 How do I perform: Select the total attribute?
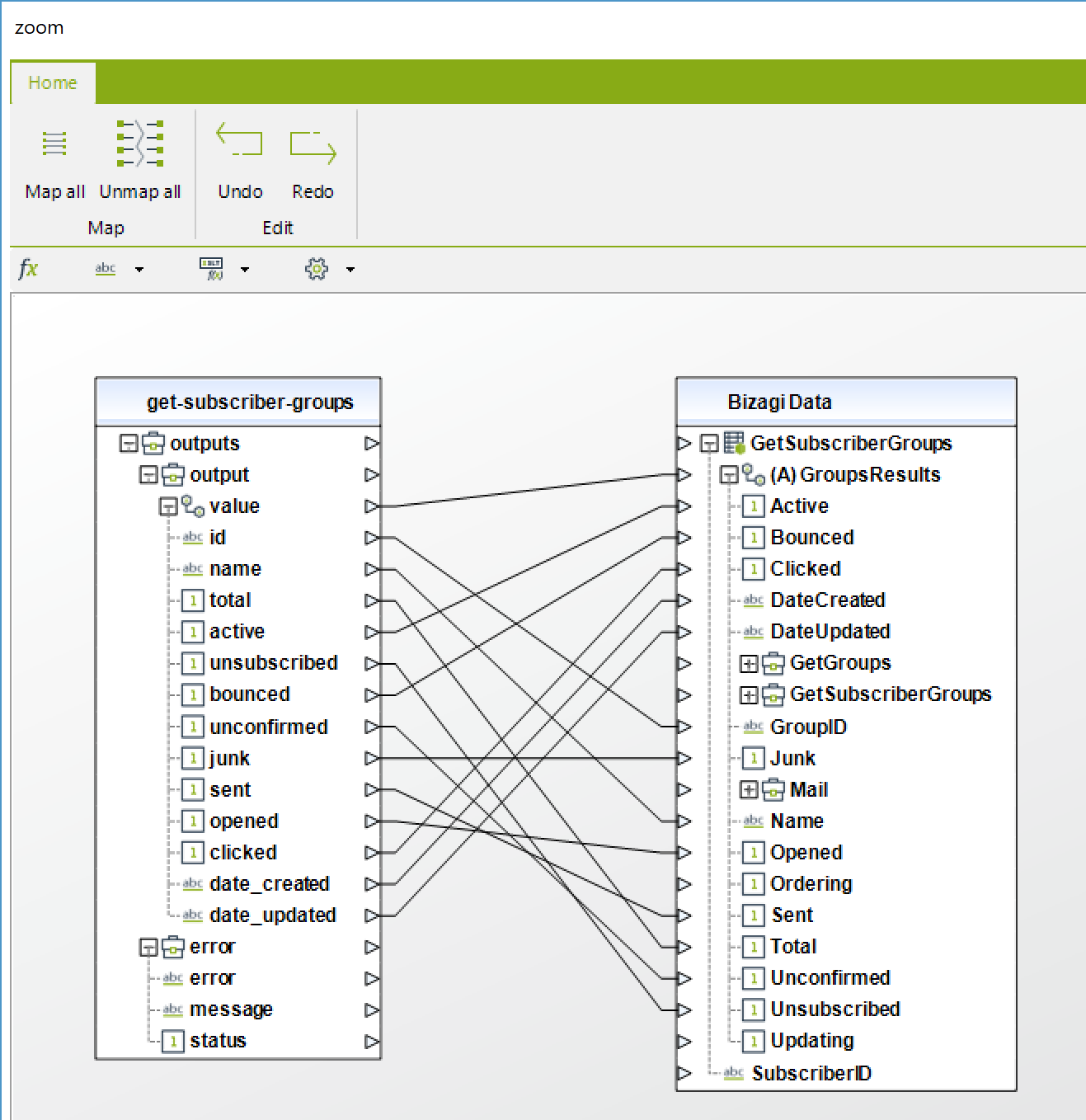[230, 600]
